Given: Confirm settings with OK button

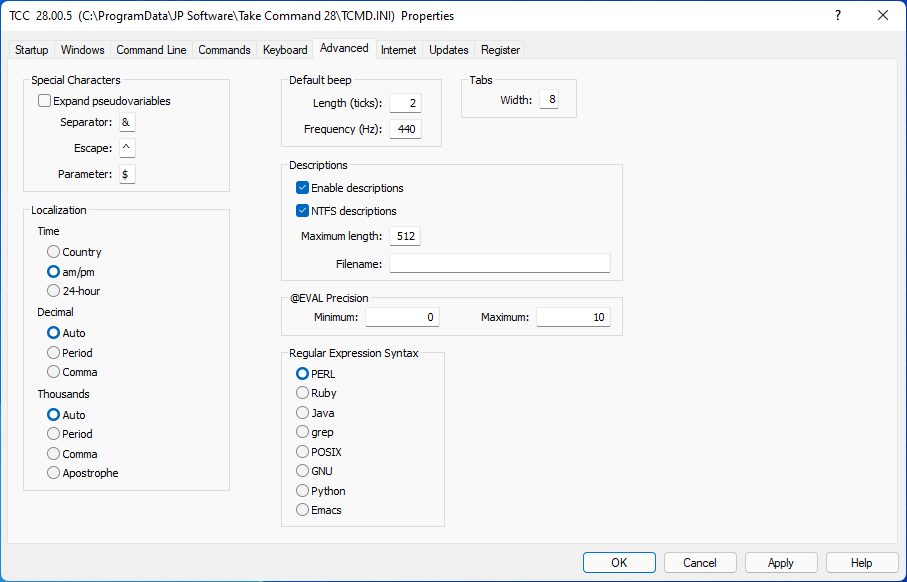Looking at the screenshot, I should pos(619,562).
